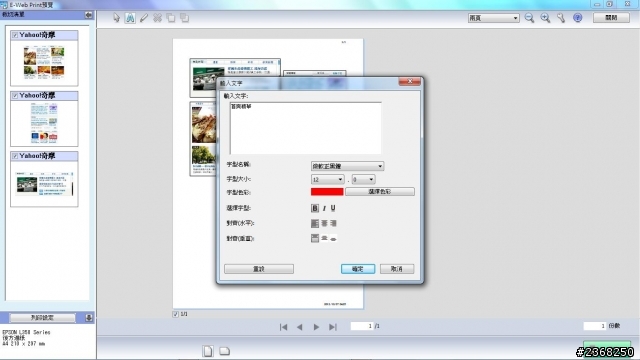640x360 pixels.
Task: Cancel the text input dialog
Action: (397, 269)
